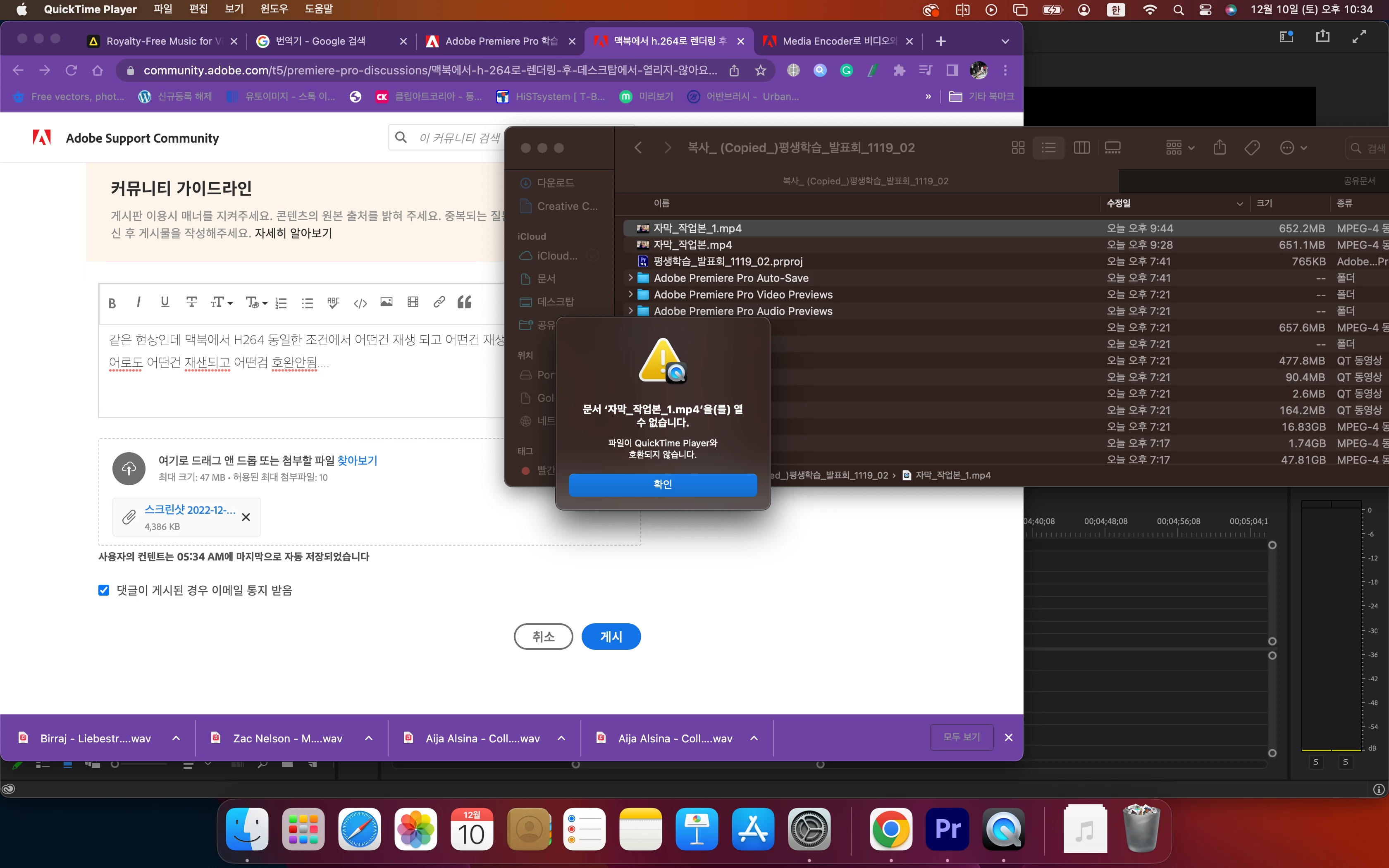Open the 보기 menu in the menu bar

(234, 9)
